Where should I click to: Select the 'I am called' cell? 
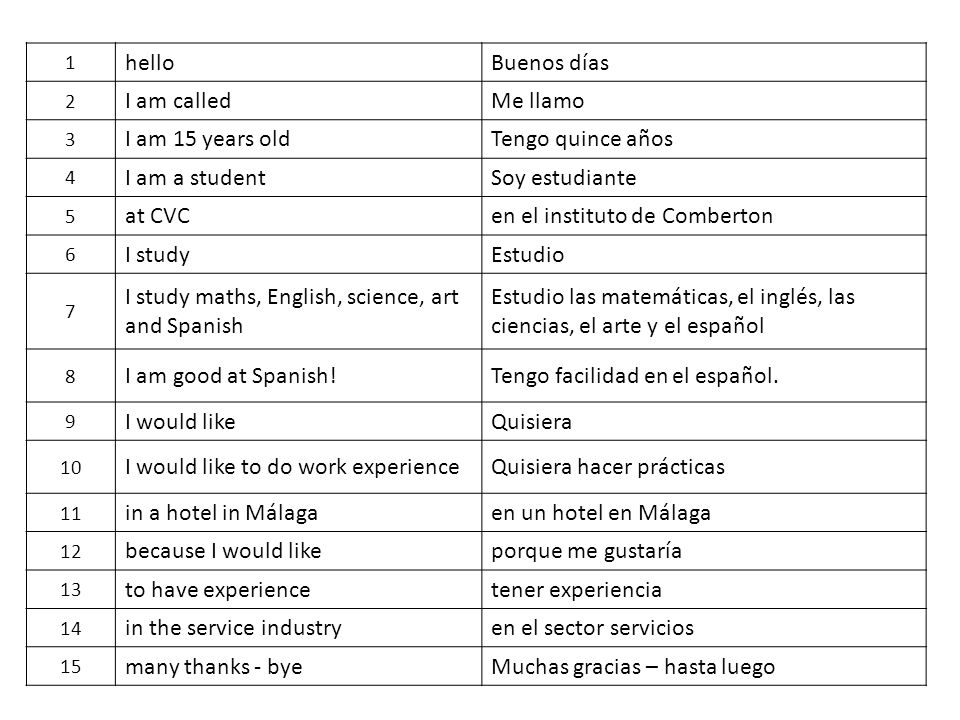click(x=298, y=100)
